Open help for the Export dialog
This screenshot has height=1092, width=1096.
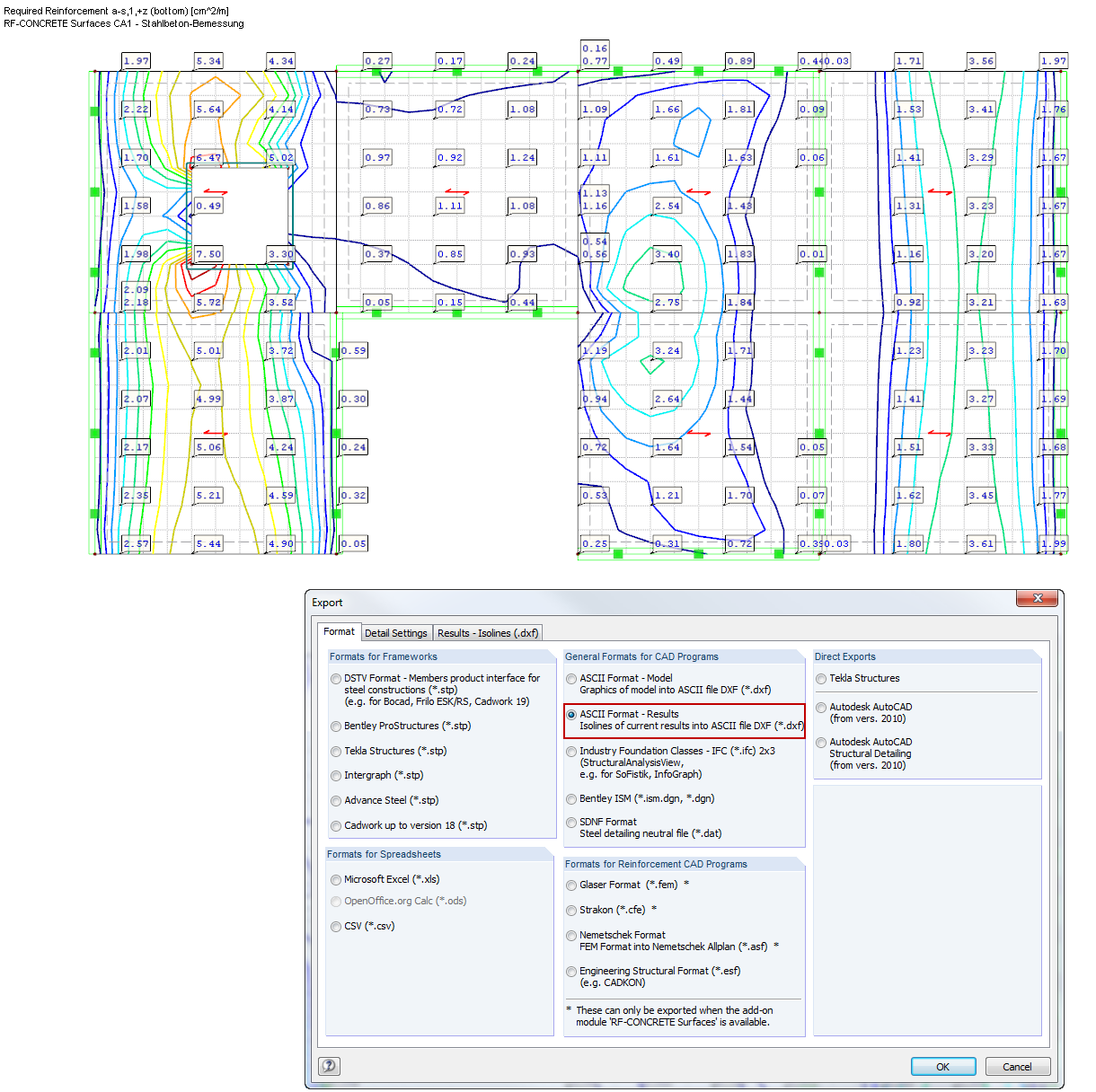click(329, 1066)
